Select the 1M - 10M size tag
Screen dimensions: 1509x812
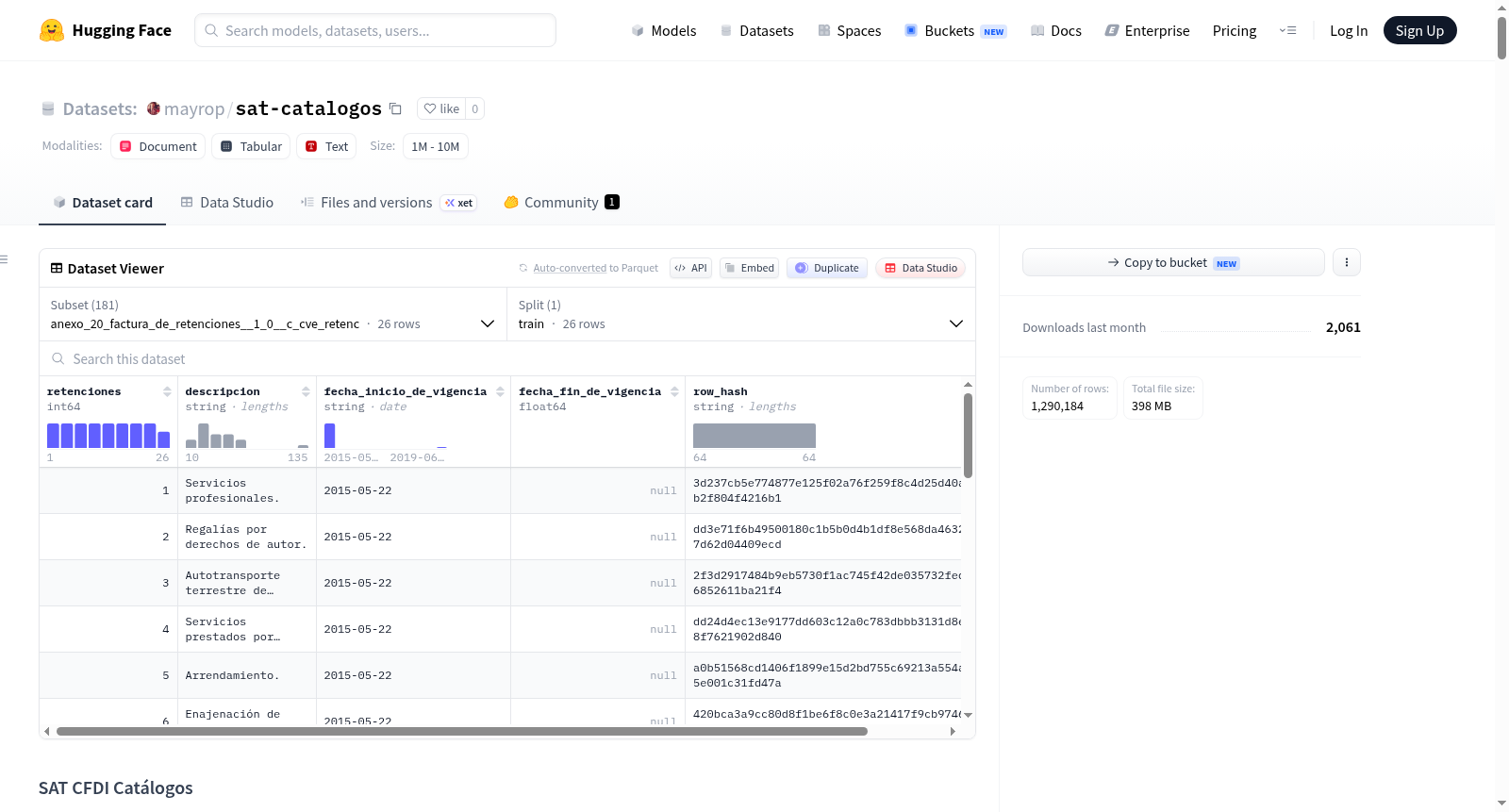pos(436,146)
